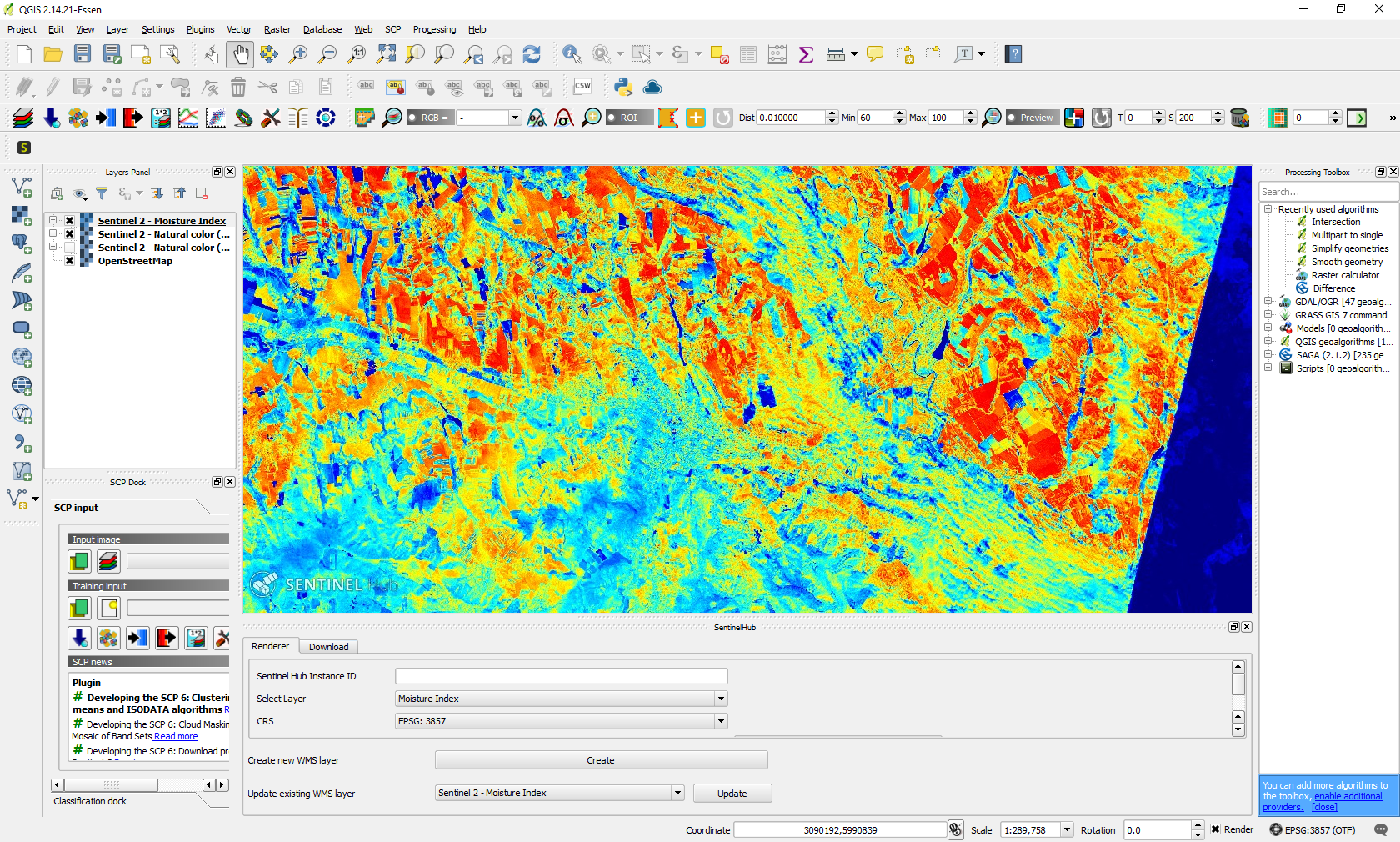Switch to the Download tab
Screen dimensions: 1400x842
click(328, 647)
